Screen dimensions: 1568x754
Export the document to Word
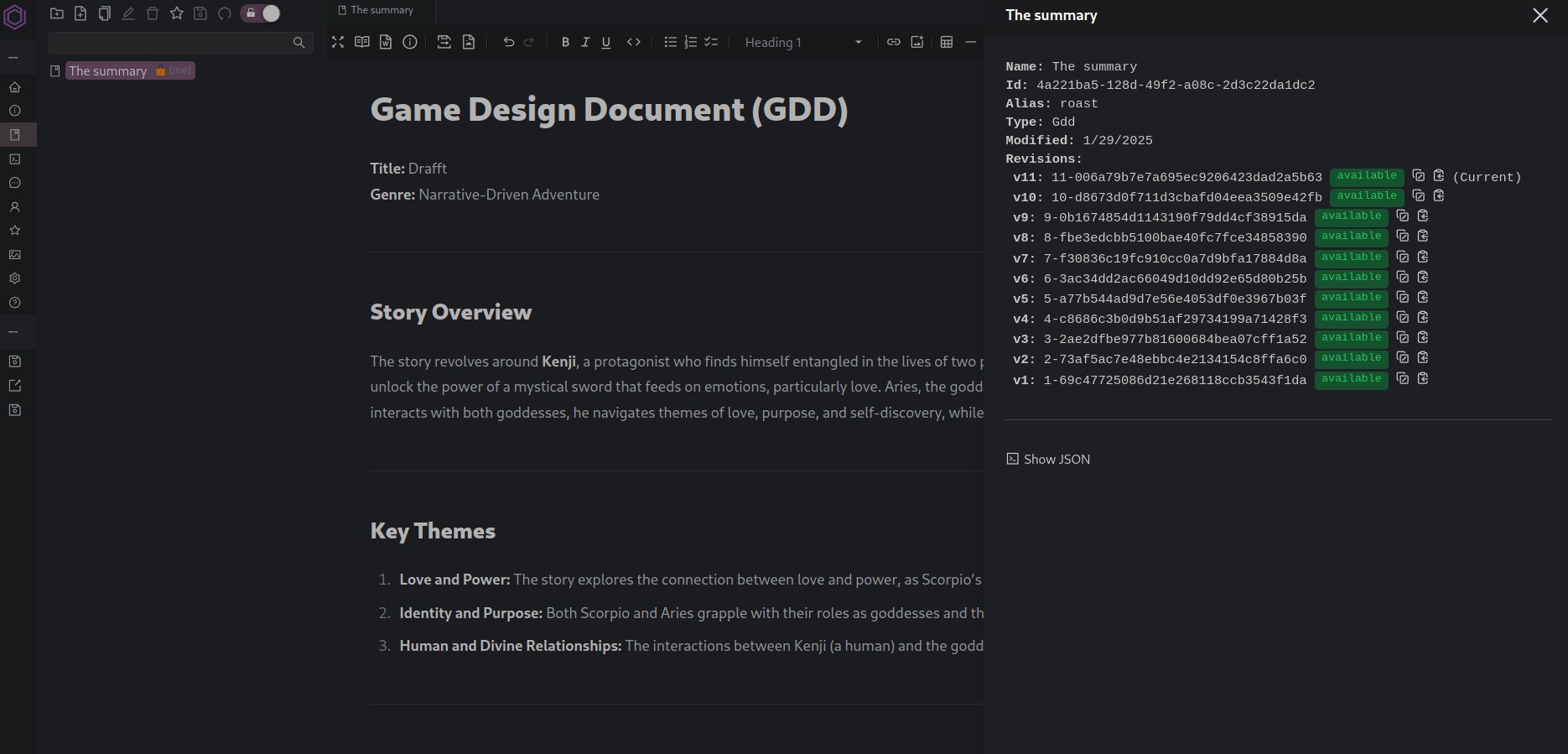coord(386,42)
